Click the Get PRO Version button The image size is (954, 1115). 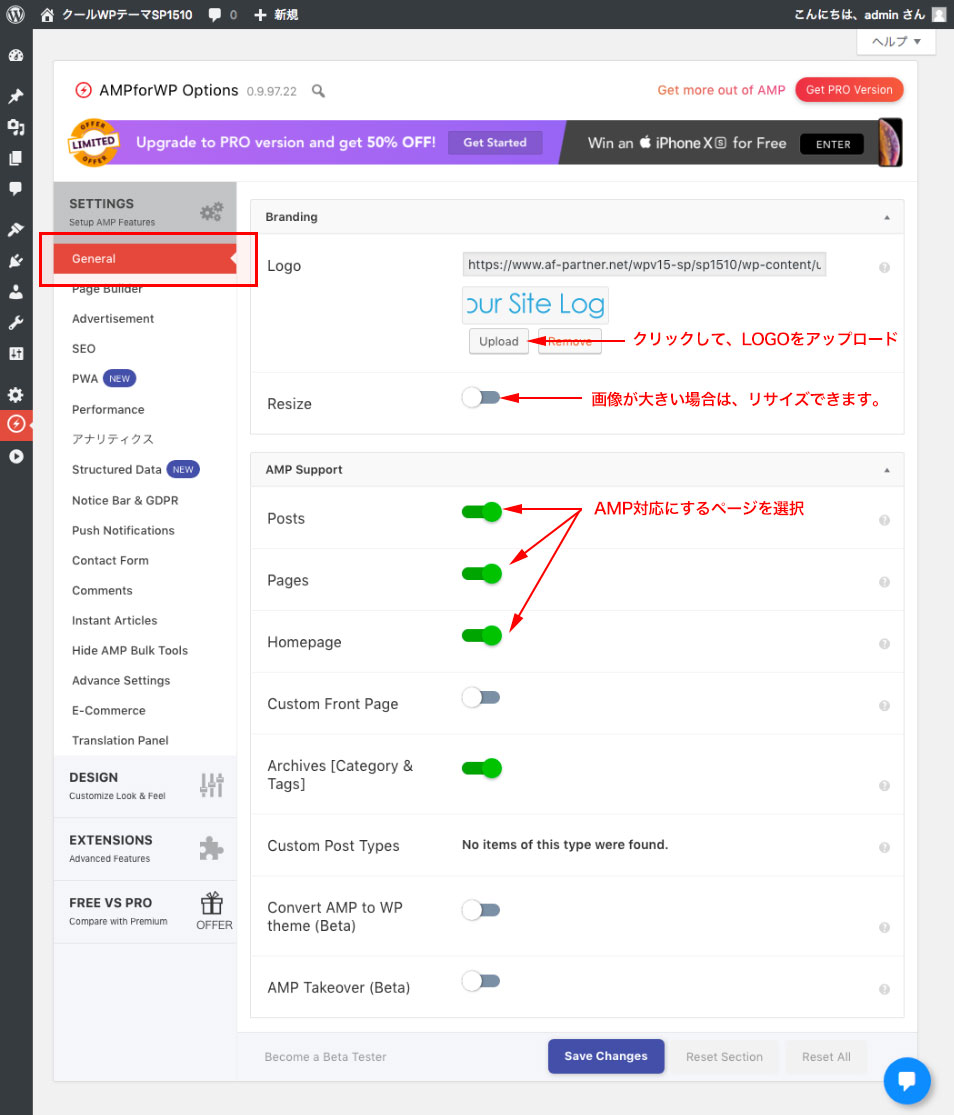click(849, 90)
